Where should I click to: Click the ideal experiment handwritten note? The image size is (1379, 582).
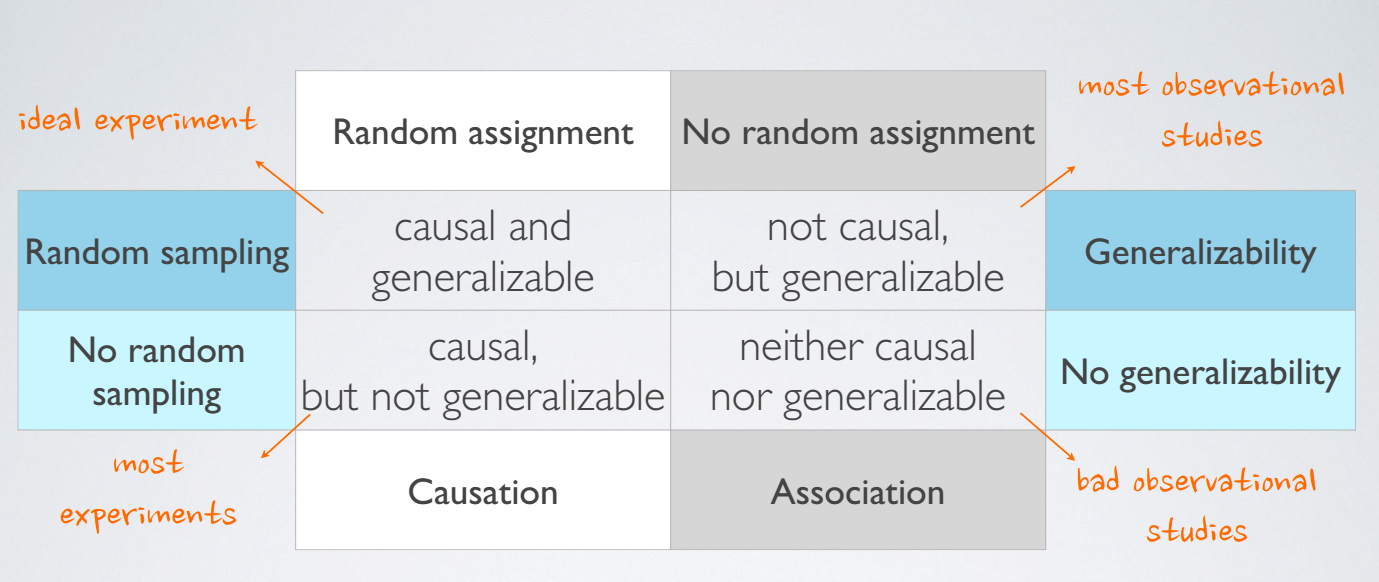tap(138, 121)
